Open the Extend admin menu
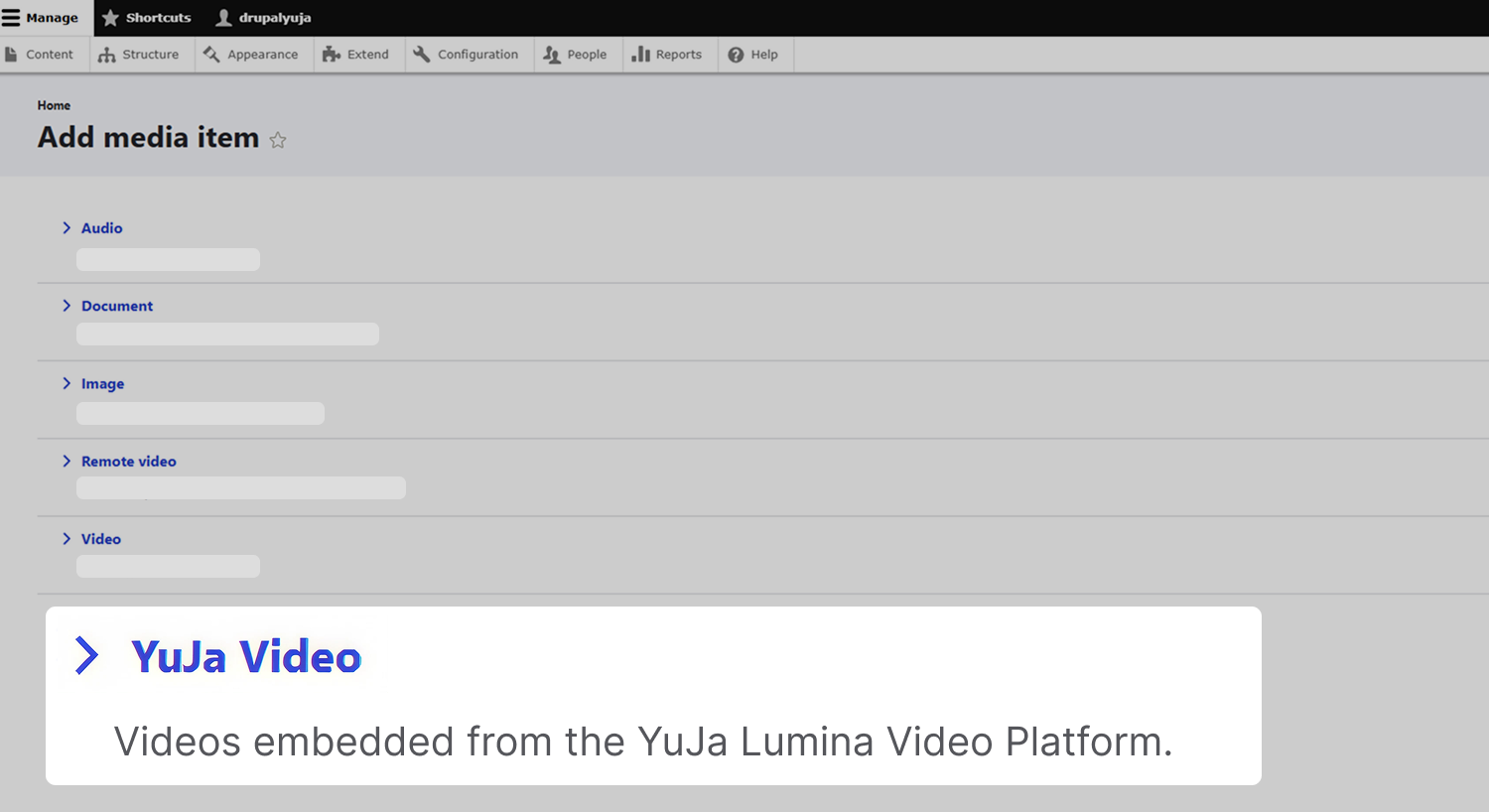 click(356, 55)
